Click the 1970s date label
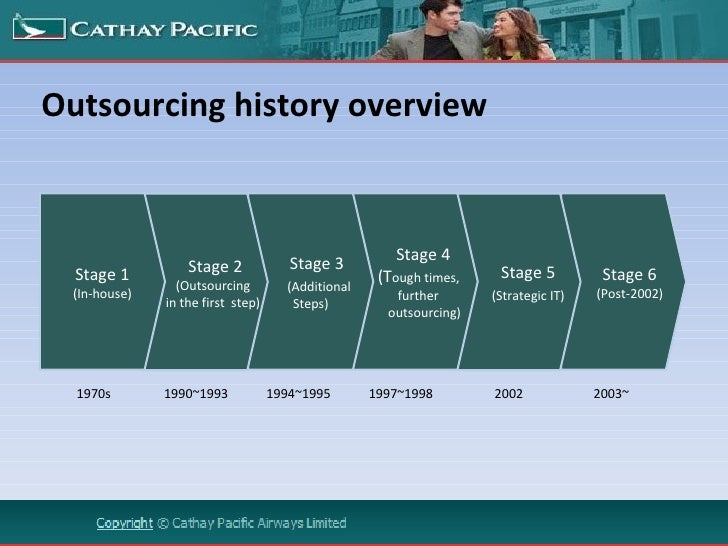 (93, 394)
